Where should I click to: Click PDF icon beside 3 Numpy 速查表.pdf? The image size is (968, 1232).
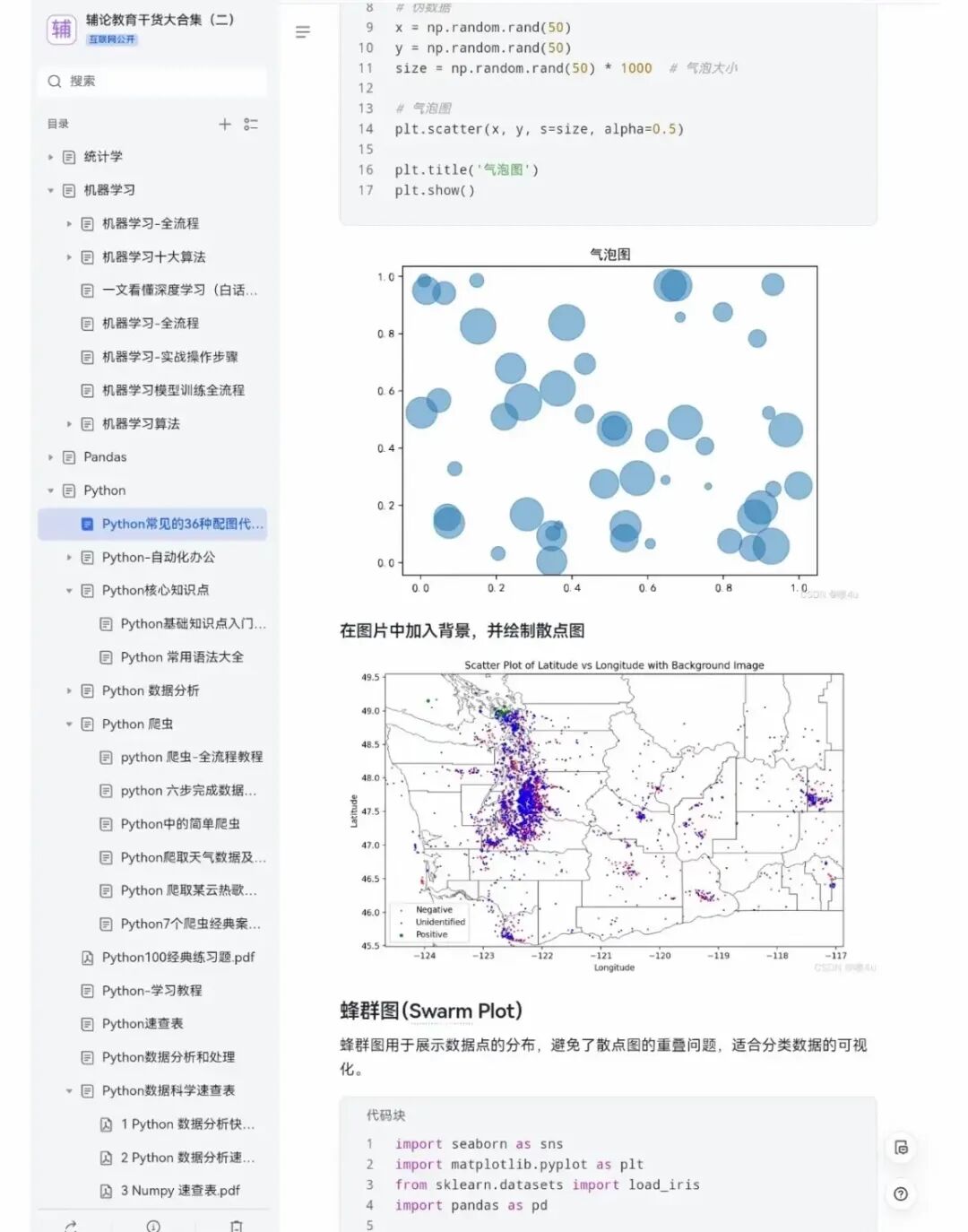pyautogui.click(x=106, y=1191)
